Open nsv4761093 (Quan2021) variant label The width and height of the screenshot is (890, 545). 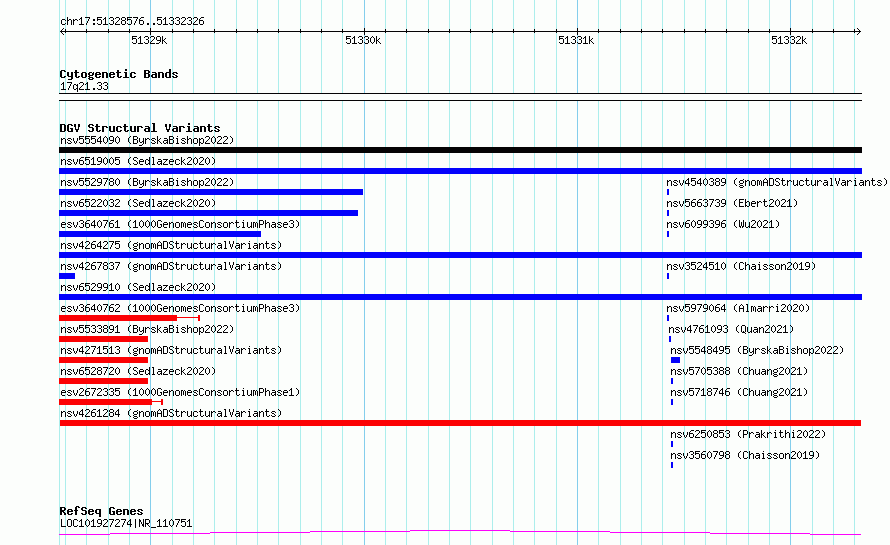coord(731,329)
